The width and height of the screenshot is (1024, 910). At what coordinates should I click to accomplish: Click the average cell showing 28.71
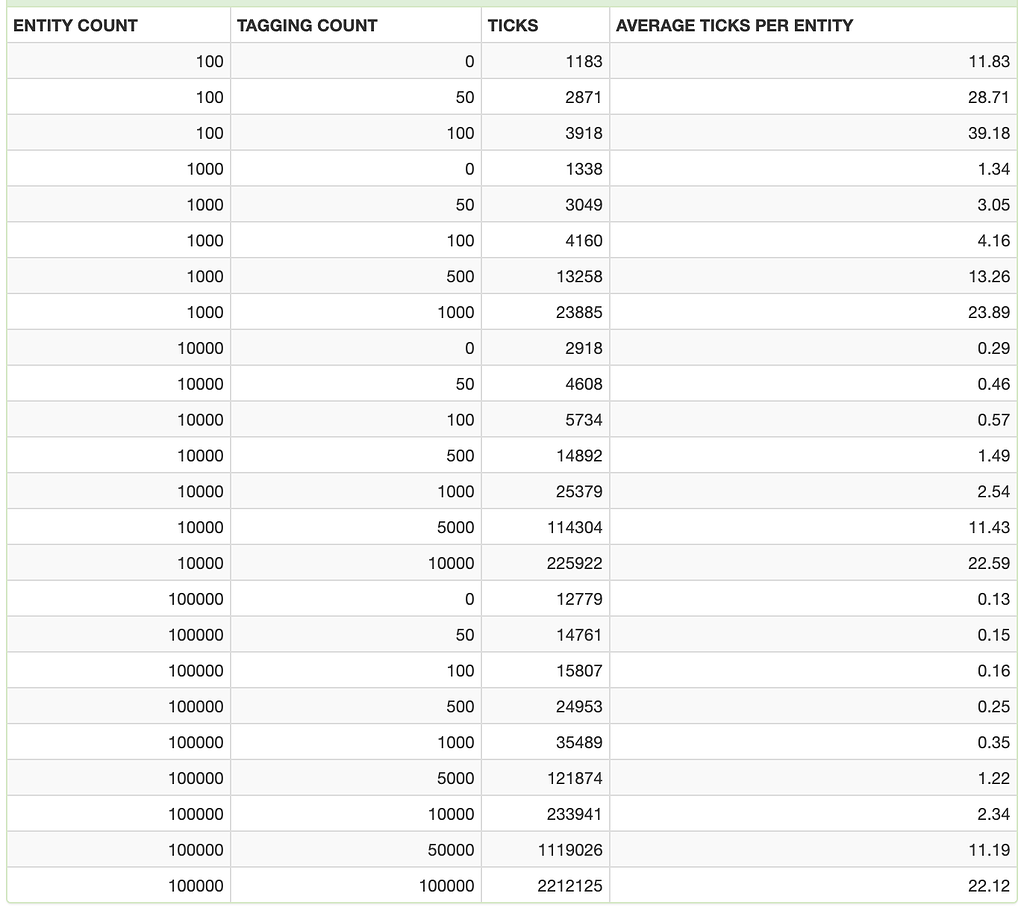tap(989, 97)
